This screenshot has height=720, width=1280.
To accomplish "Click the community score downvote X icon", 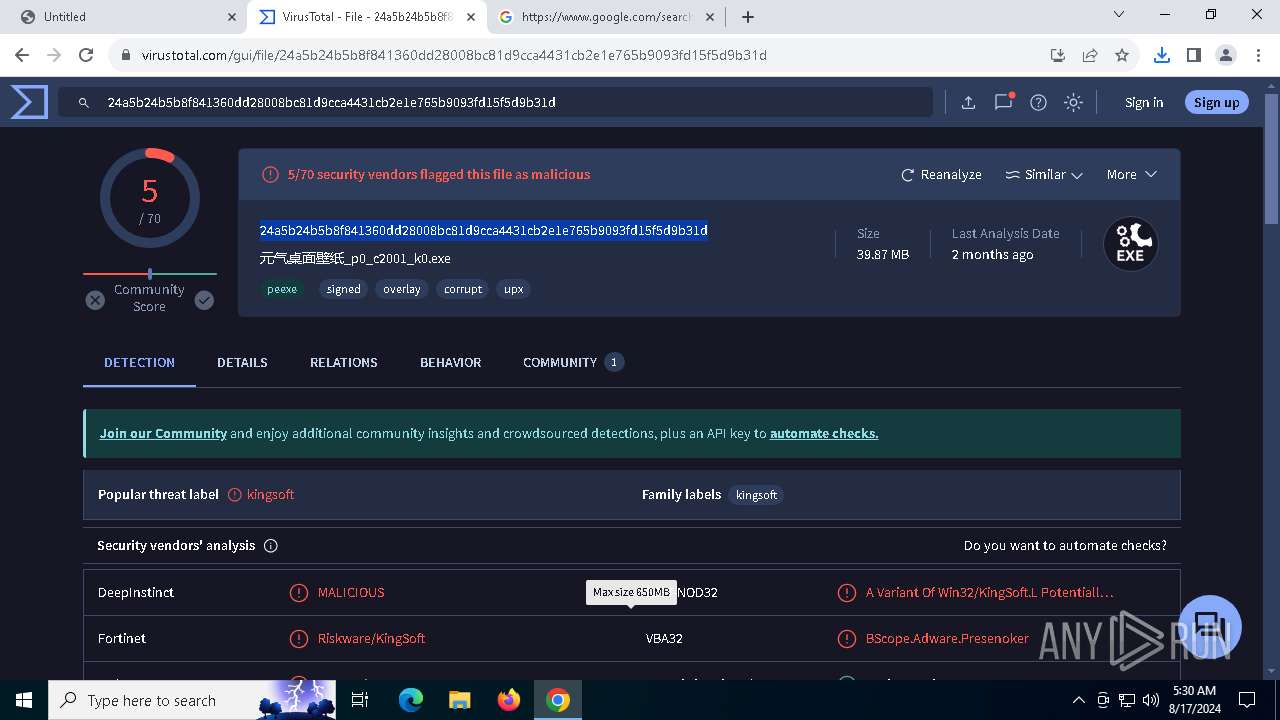I will coord(95,299).
